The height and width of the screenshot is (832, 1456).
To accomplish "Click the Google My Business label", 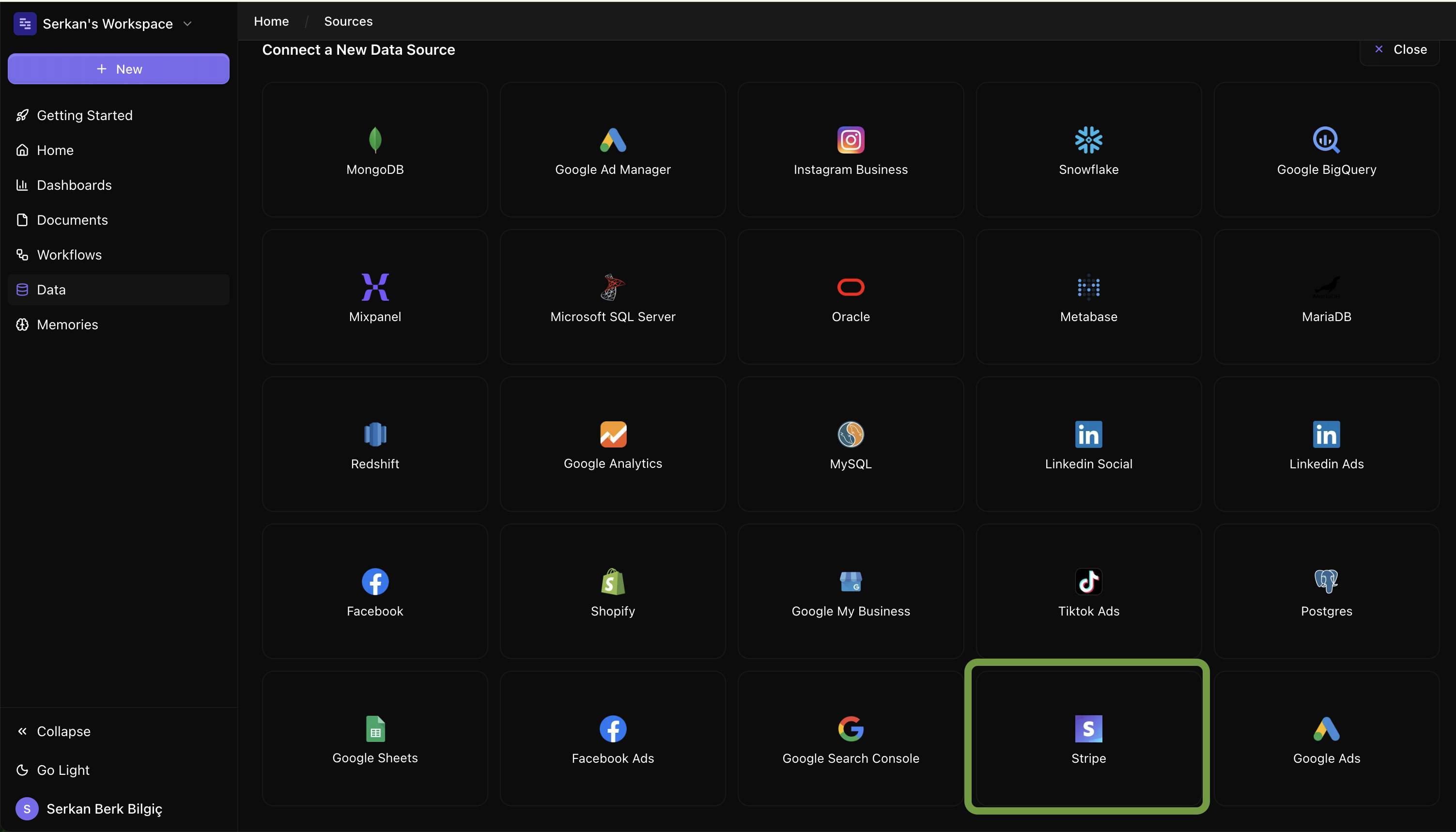I will click(850, 611).
